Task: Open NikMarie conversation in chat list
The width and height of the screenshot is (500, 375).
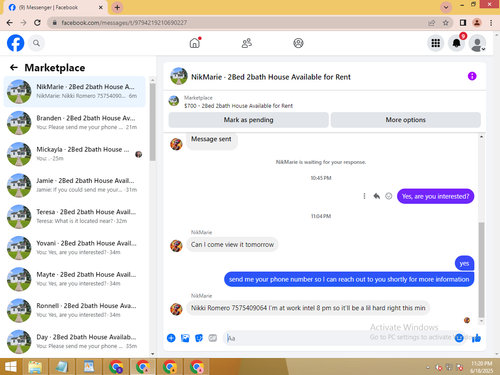Action: [74, 91]
